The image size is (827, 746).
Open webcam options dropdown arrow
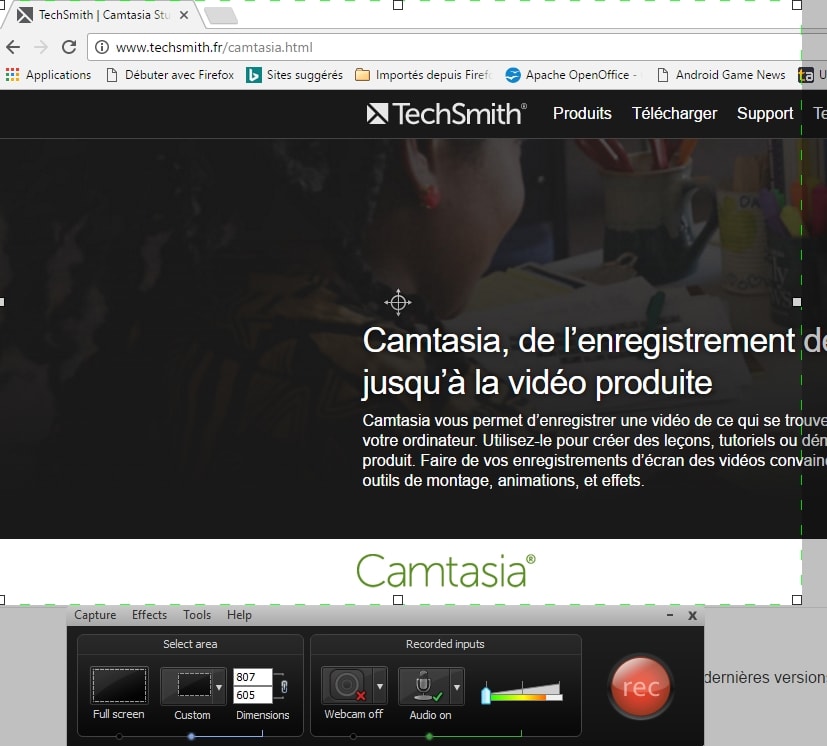[x=380, y=686]
